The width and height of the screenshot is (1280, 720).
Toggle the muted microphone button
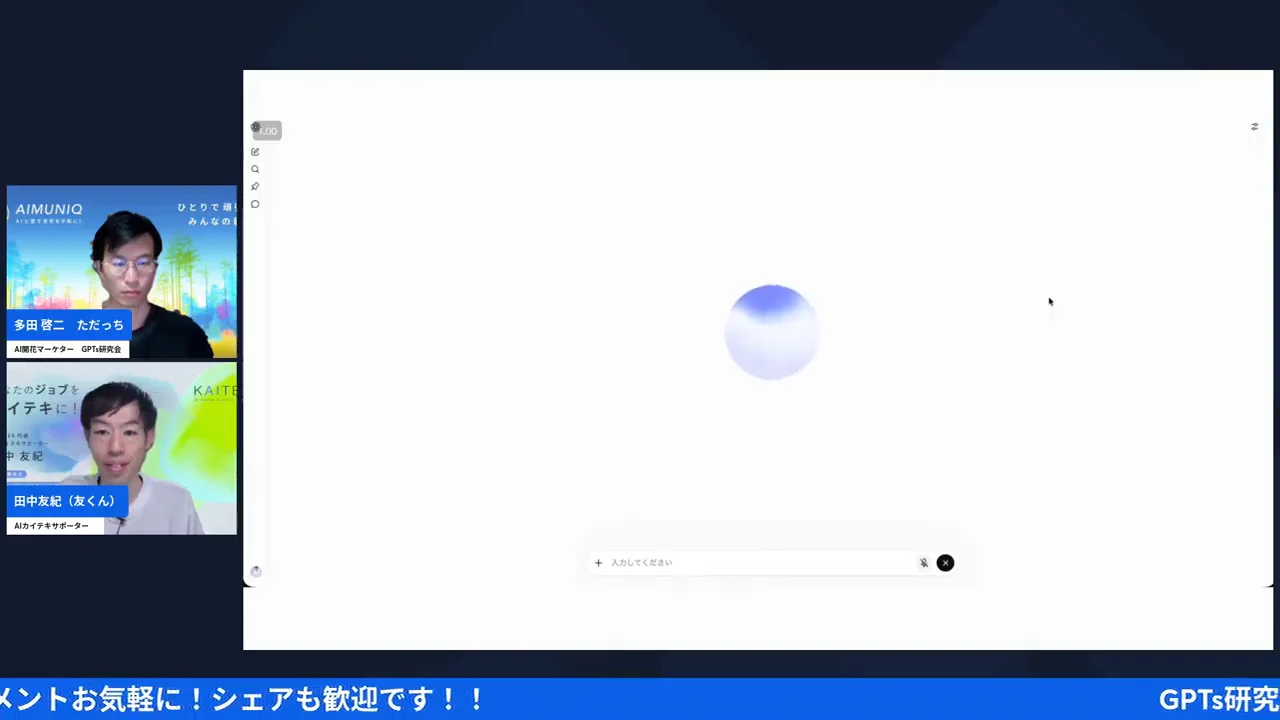[924, 563]
